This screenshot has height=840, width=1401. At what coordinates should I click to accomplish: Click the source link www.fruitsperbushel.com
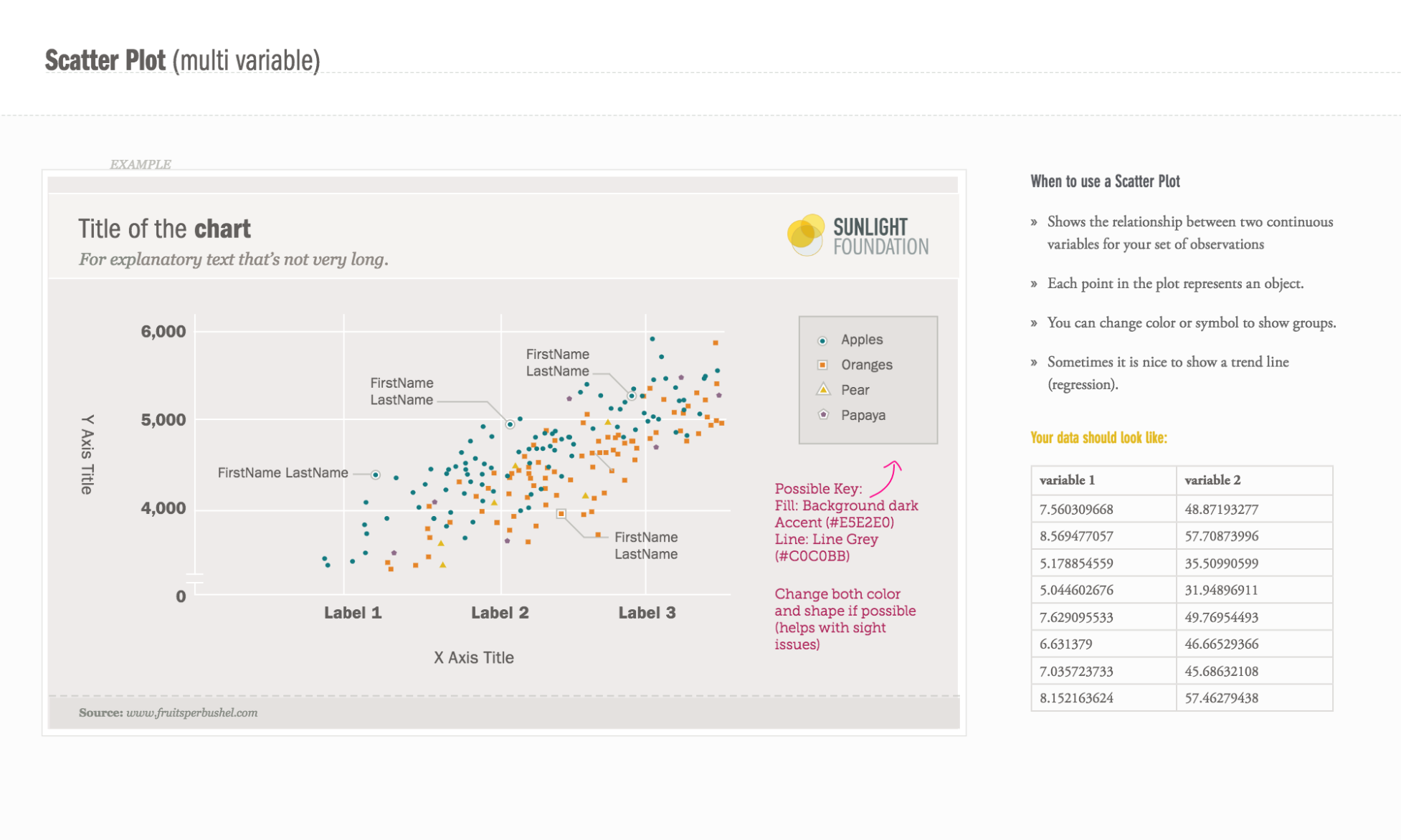point(191,712)
